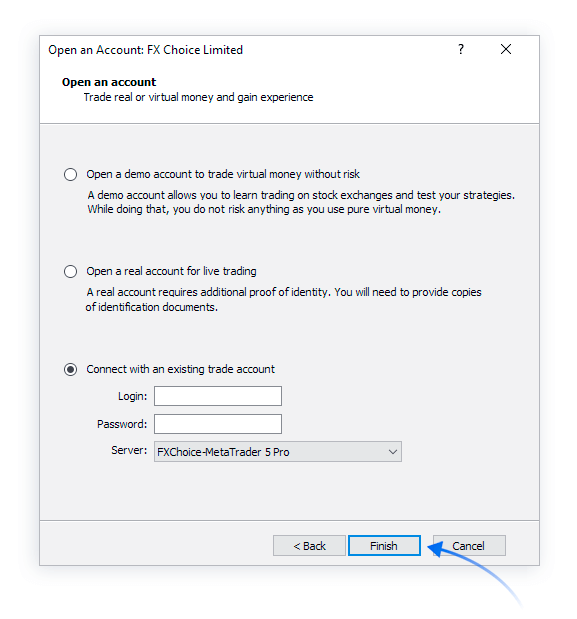The width and height of the screenshot is (577, 619).
Task: Focus the Password input field
Action: pos(218,424)
